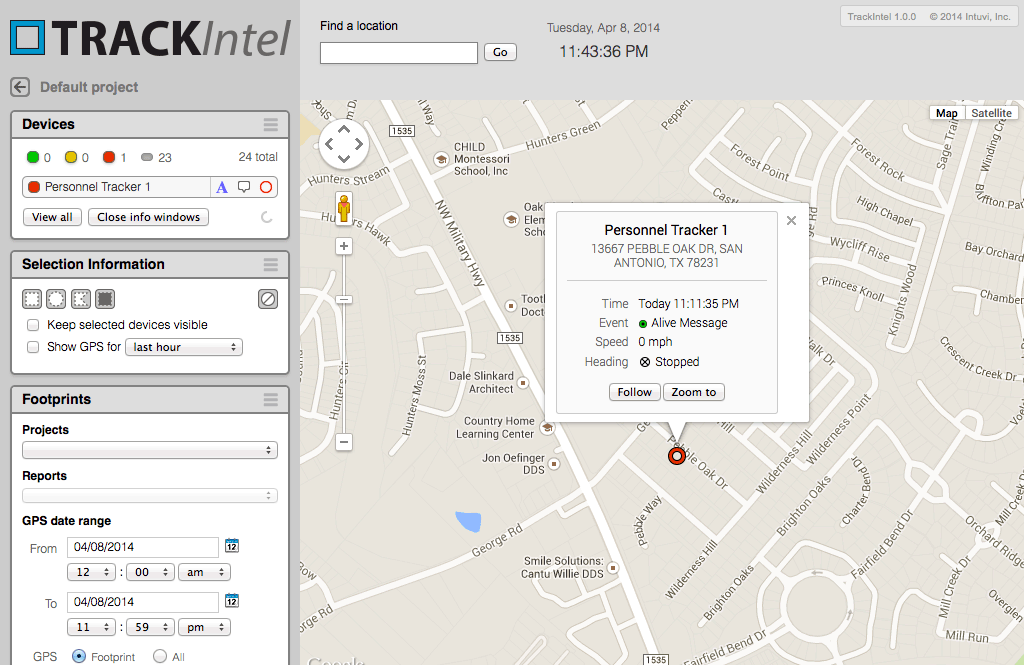Click the Find a location input field
Image resolution: width=1024 pixels, height=665 pixels.
(x=399, y=53)
